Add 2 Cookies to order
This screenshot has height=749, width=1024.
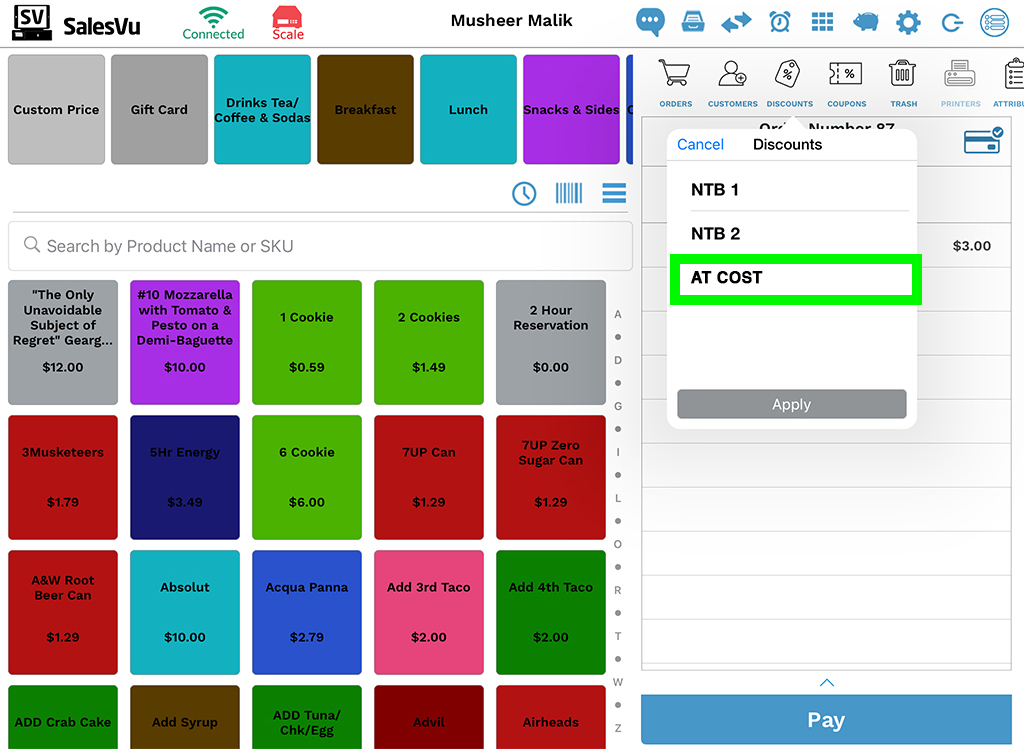pyautogui.click(x=429, y=342)
